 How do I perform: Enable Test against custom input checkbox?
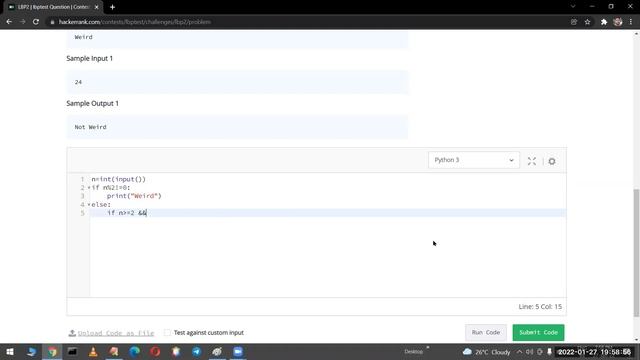pyautogui.click(x=167, y=332)
